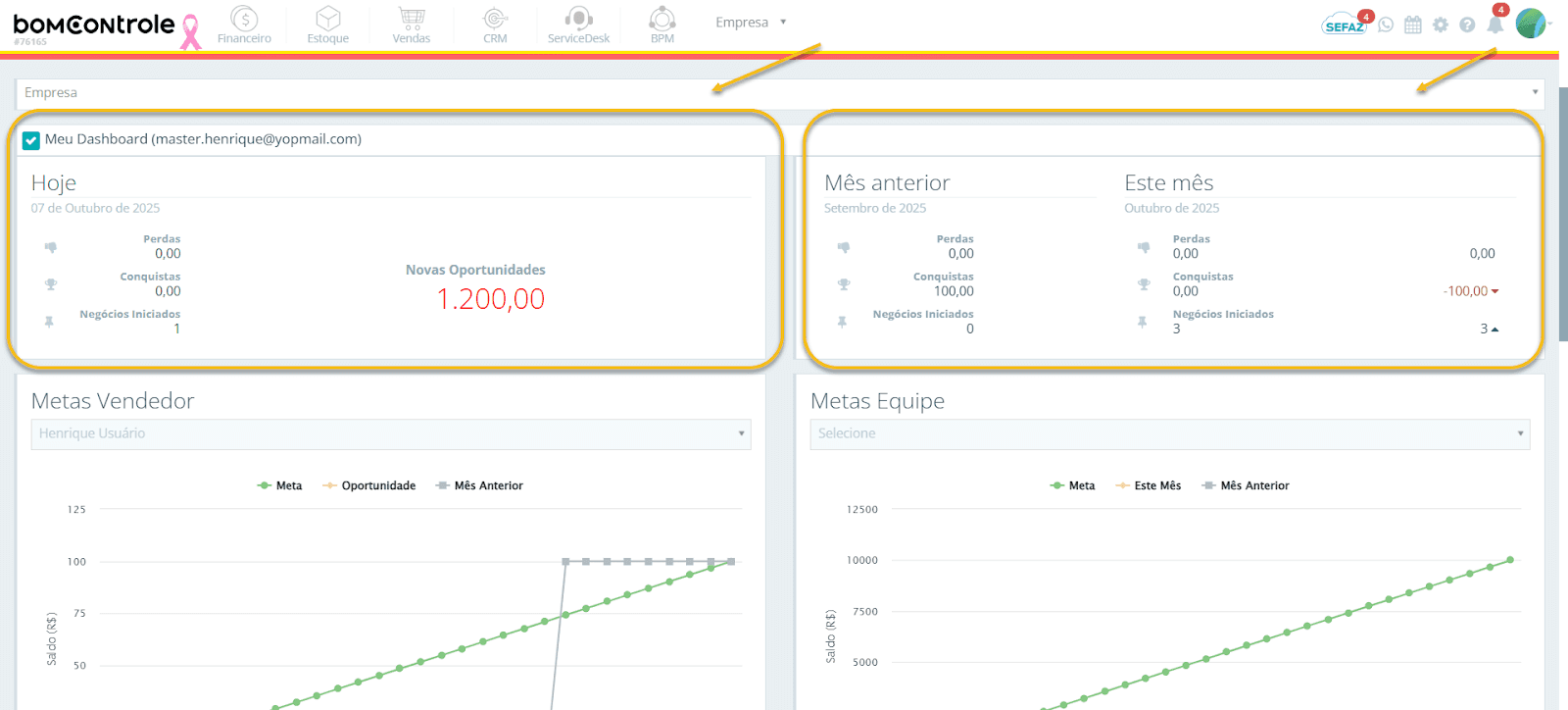Open the ServiceDesk module
Viewport: 1568px width, 710px height.
(x=578, y=25)
